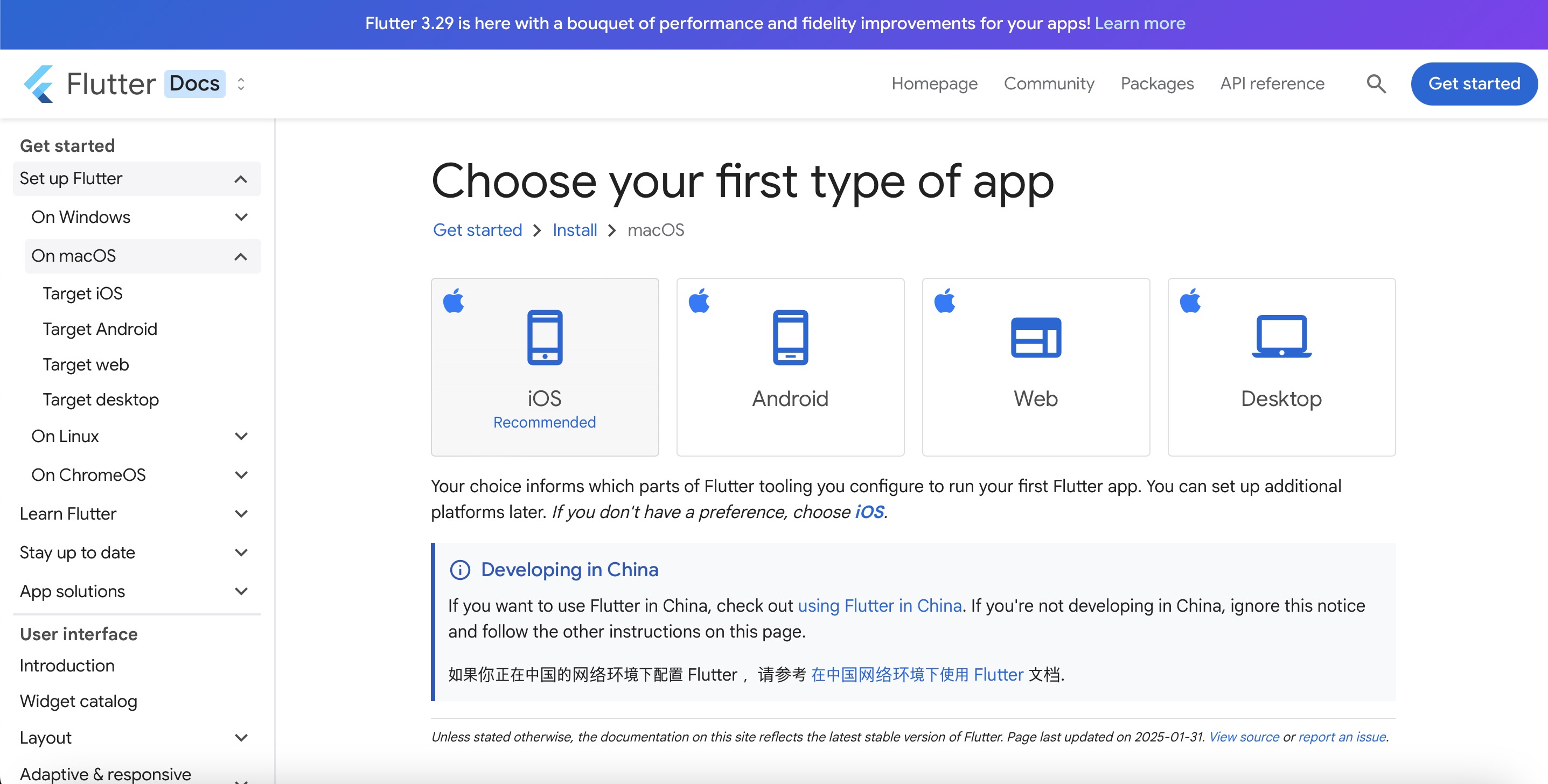Viewport: 1548px width, 784px height.
Task: Click the Recommended label on iOS card
Action: [x=545, y=422]
